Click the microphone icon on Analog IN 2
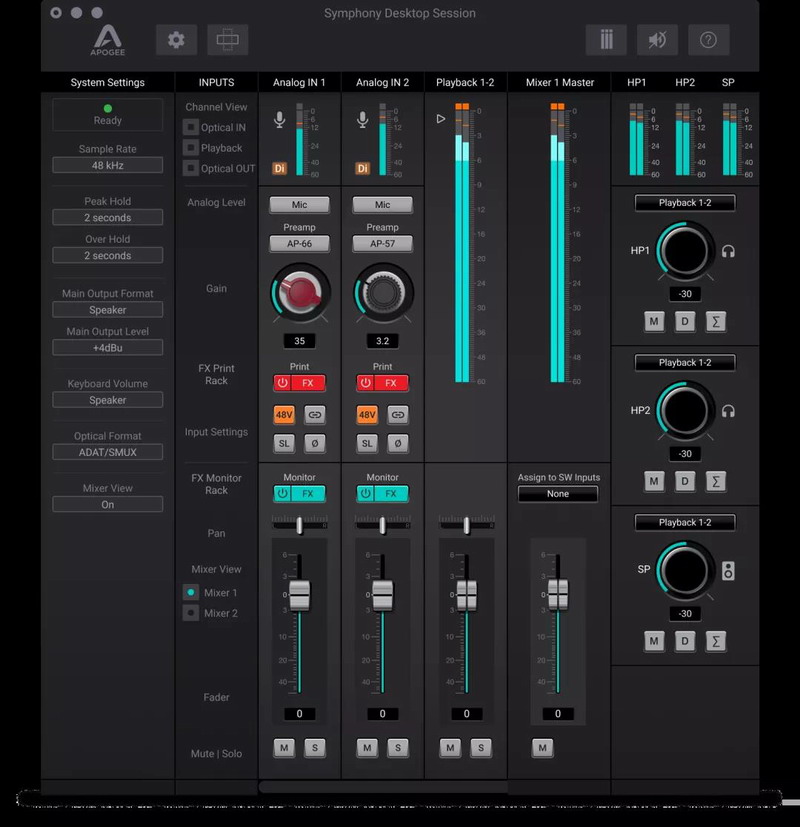The width and height of the screenshot is (800, 827). tap(362, 120)
